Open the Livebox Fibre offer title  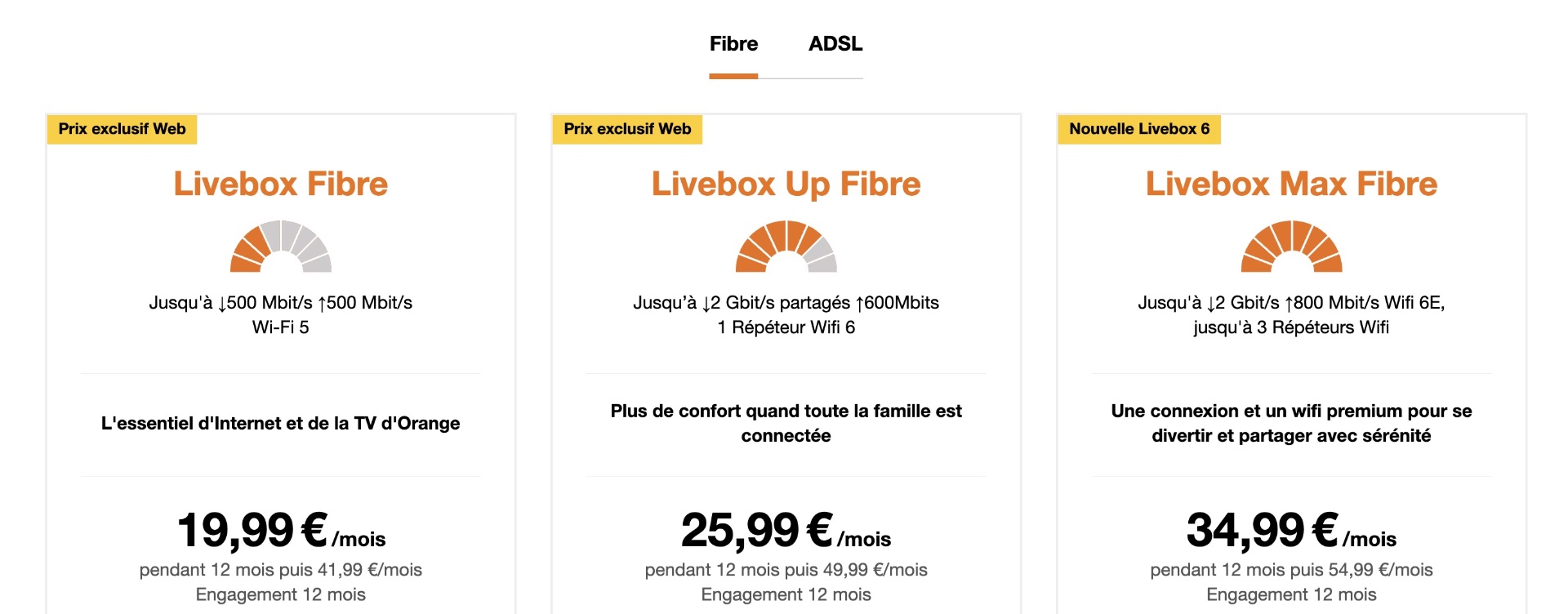281,184
